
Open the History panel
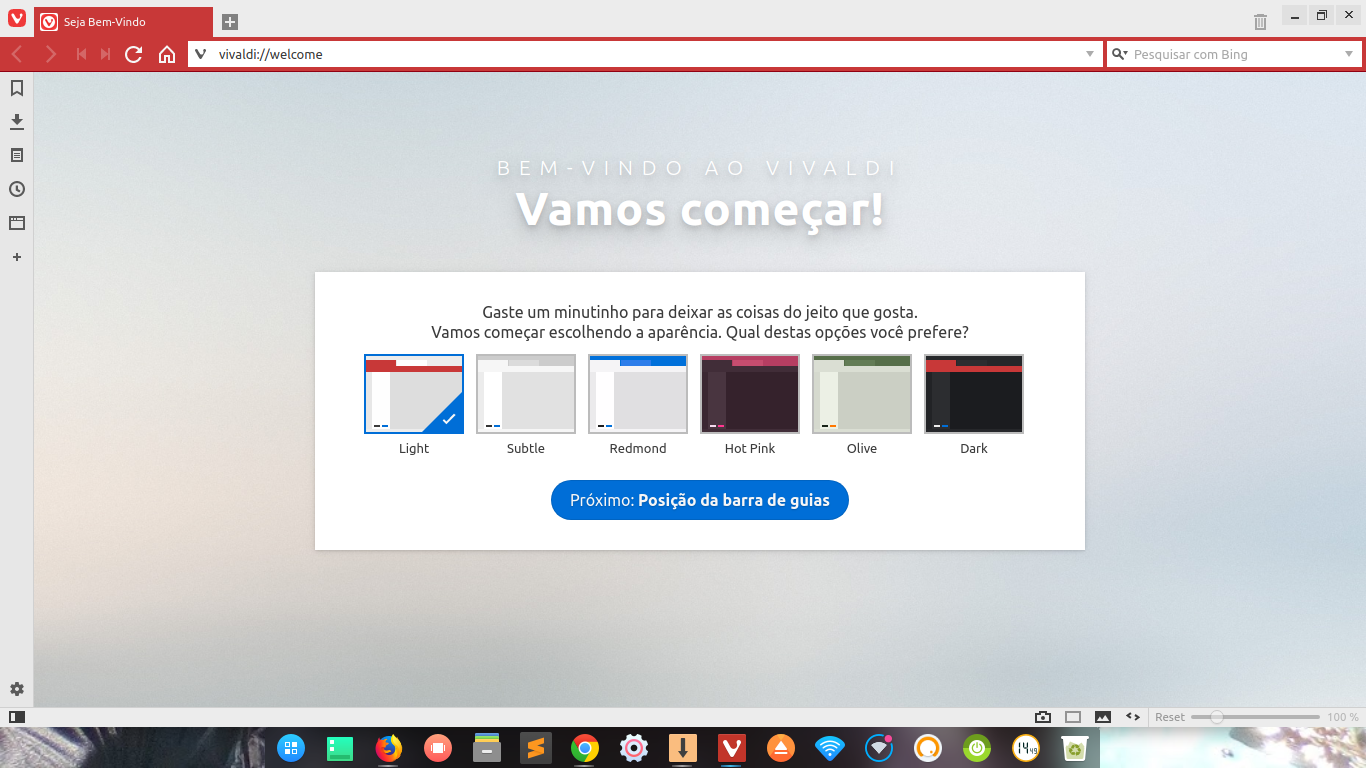point(17,189)
